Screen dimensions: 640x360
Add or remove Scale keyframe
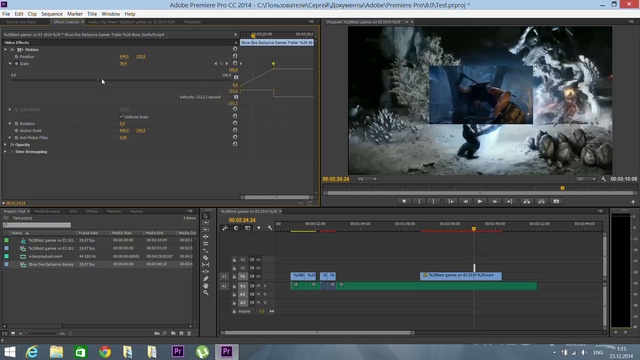(221, 64)
